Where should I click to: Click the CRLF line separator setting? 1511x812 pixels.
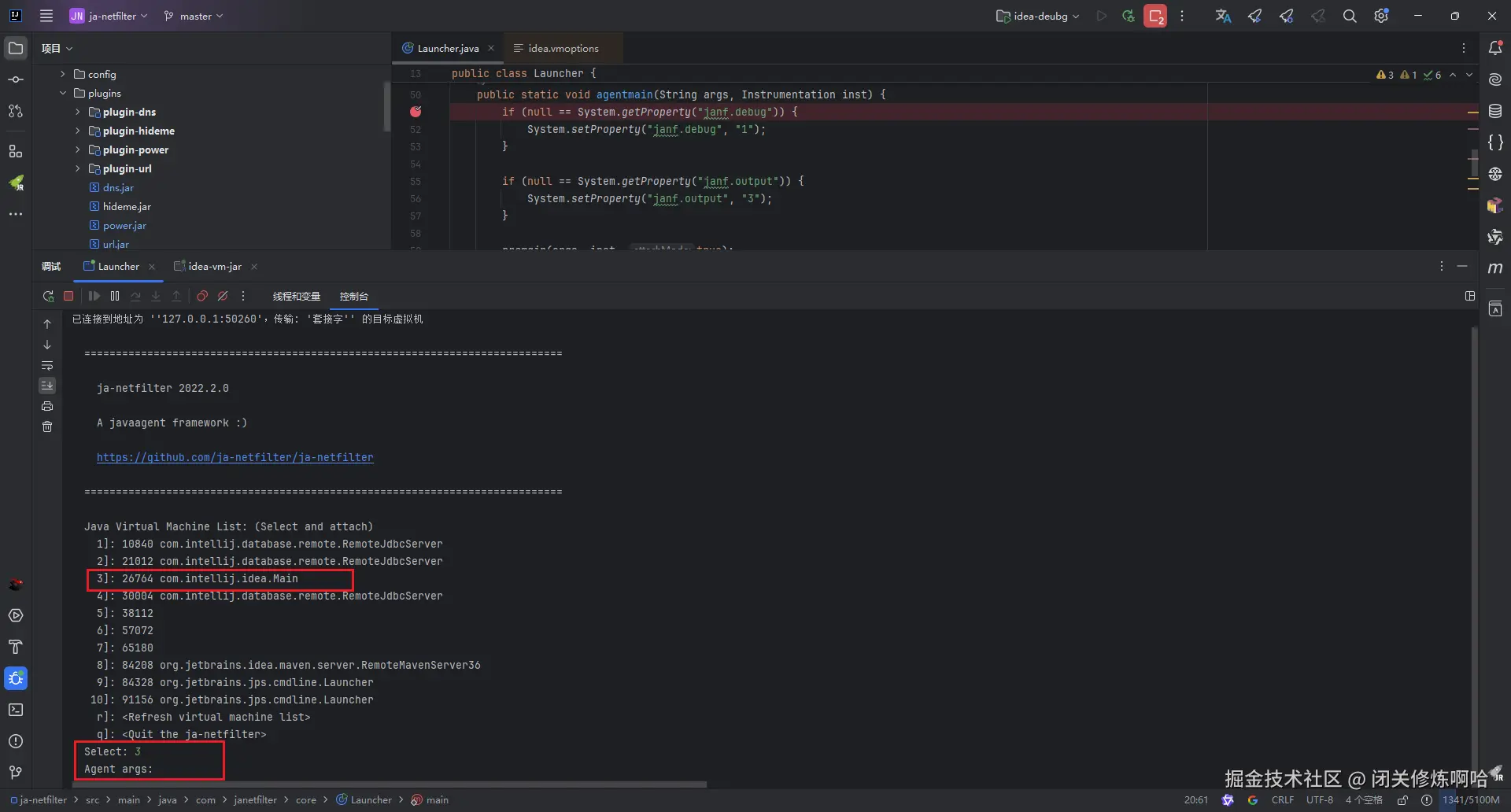[1283, 800]
